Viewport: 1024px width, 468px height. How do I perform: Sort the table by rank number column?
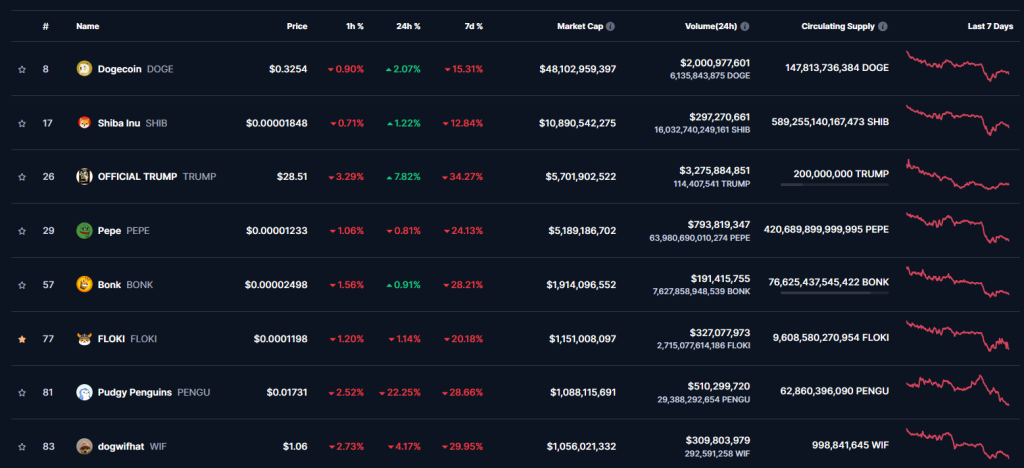(46, 27)
